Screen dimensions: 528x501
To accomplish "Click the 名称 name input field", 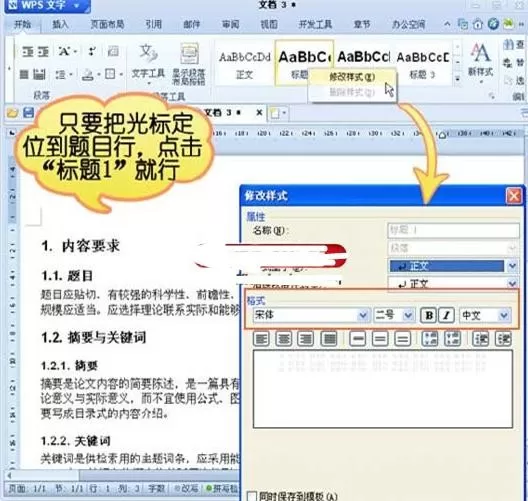I will click(x=453, y=231).
